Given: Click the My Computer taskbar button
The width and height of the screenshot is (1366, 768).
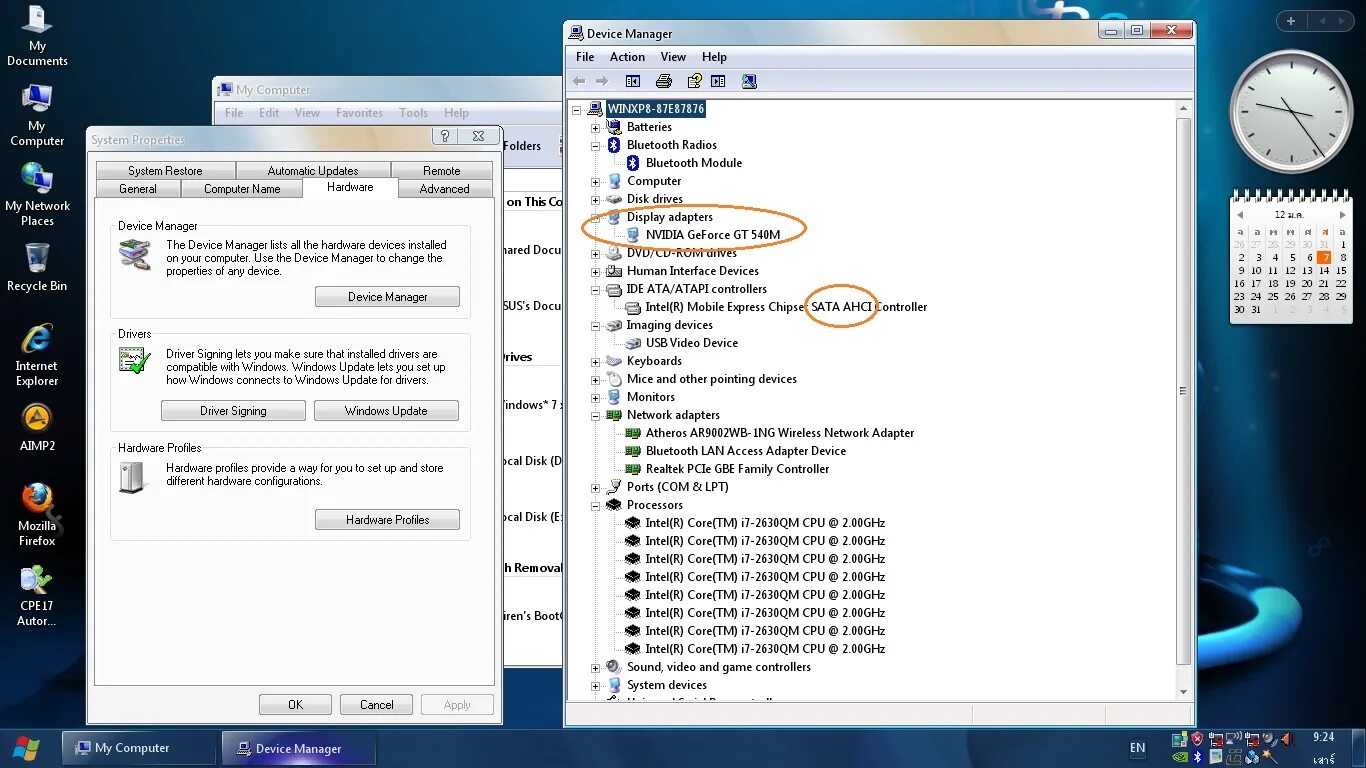Looking at the screenshot, I should point(139,748).
